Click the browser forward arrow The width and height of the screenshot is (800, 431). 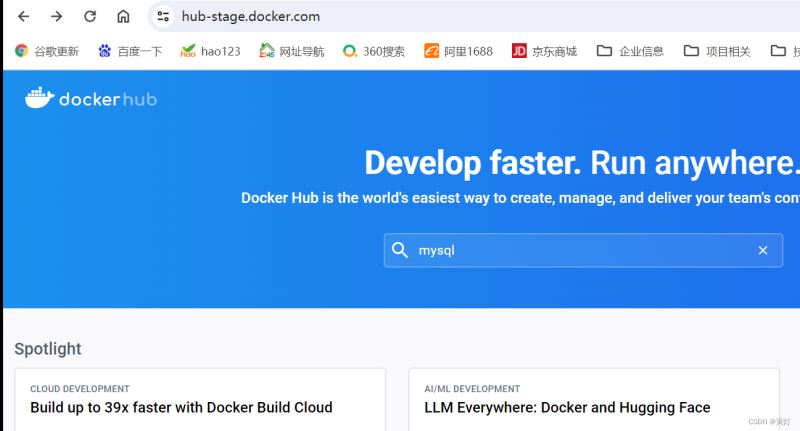pyautogui.click(x=57, y=16)
